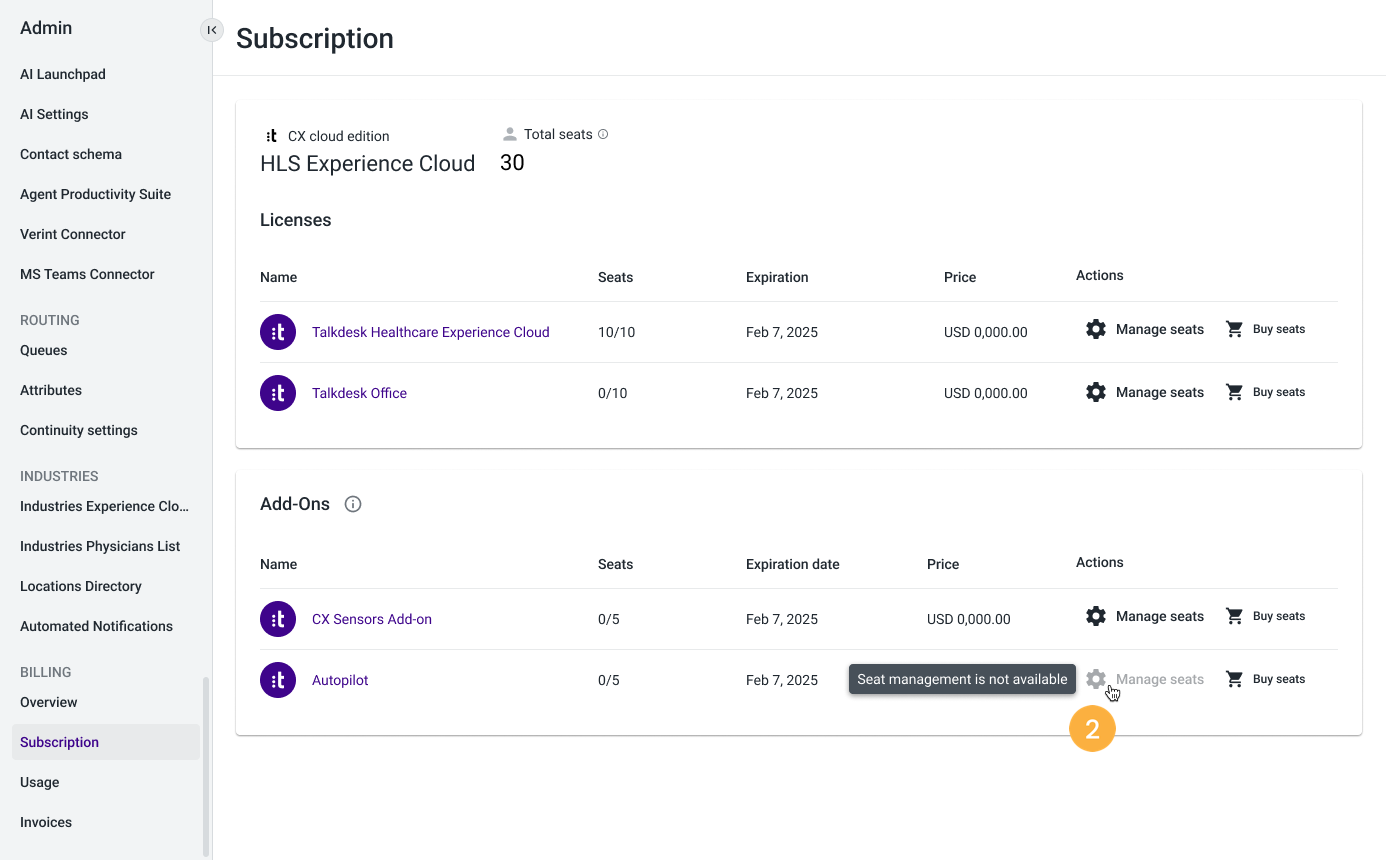Open Verint Connector settings

click(x=73, y=234)
